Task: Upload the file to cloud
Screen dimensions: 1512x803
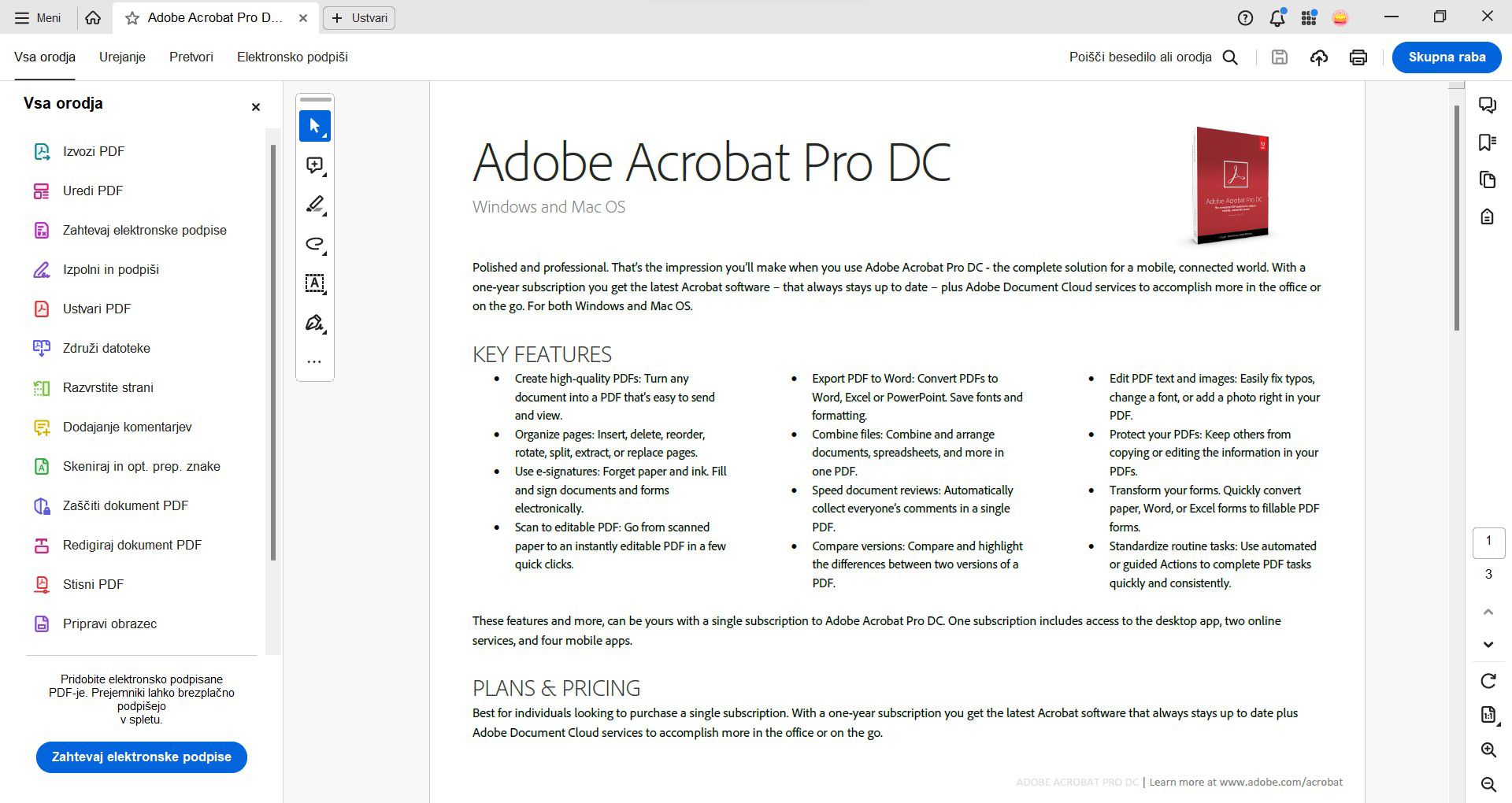Action: click(1319, 57)
